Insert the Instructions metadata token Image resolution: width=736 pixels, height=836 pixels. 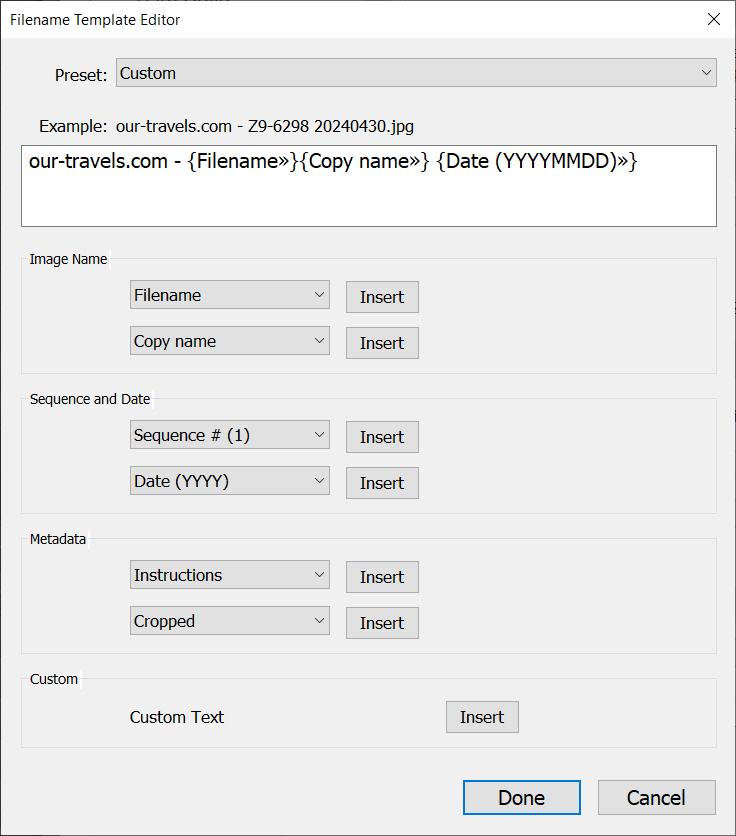coord(382,577)
